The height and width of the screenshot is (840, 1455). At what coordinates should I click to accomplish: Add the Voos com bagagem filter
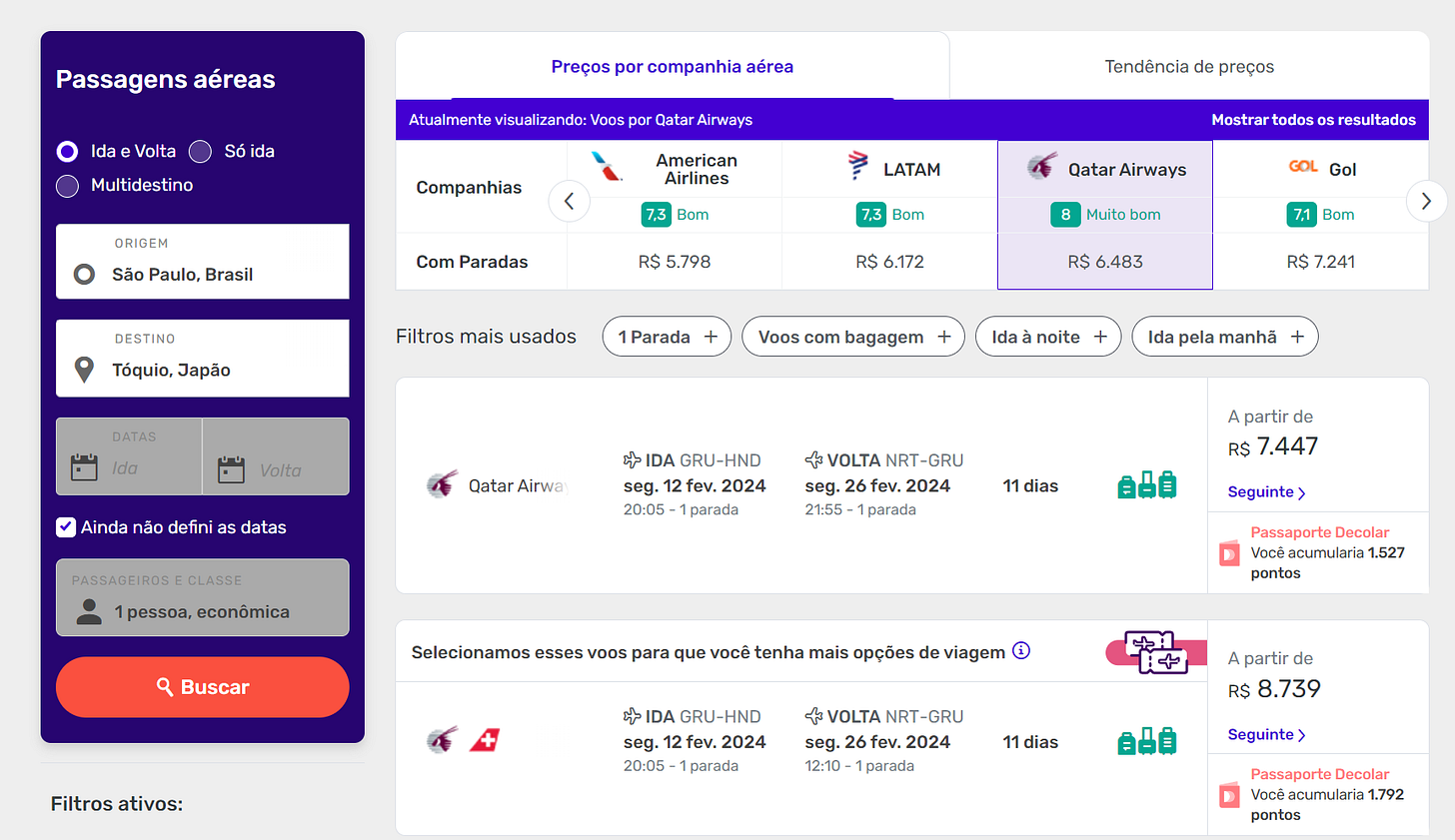[x=853, y=337]
